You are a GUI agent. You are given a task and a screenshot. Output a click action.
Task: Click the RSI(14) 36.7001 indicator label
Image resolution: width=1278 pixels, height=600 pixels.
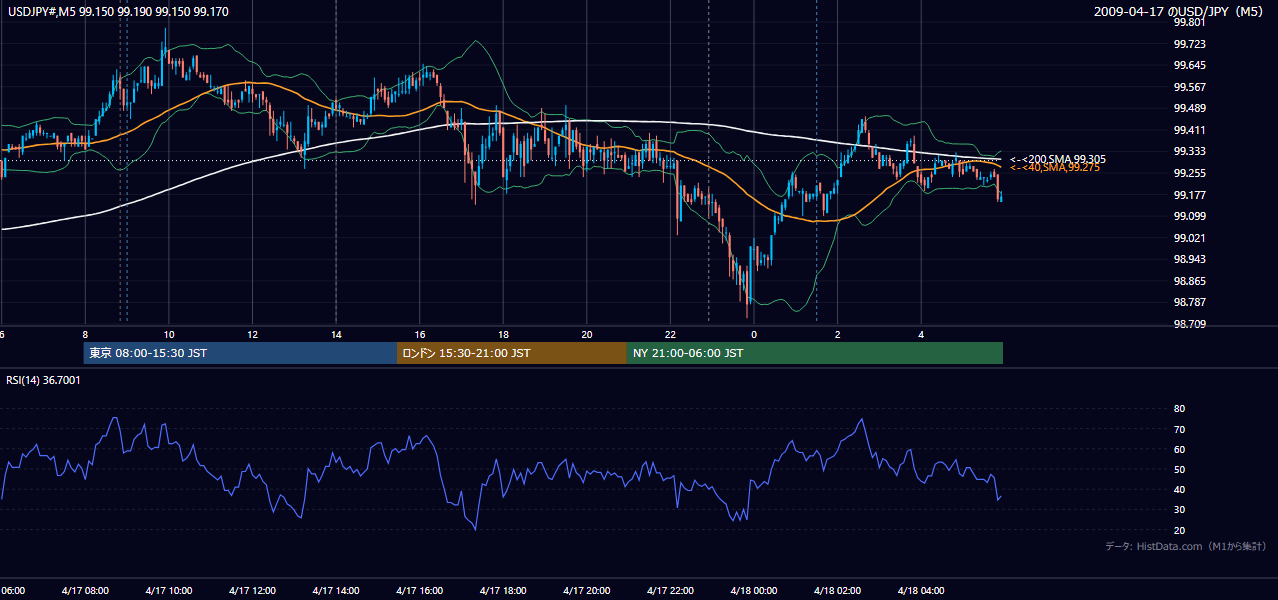click(44, 380)
